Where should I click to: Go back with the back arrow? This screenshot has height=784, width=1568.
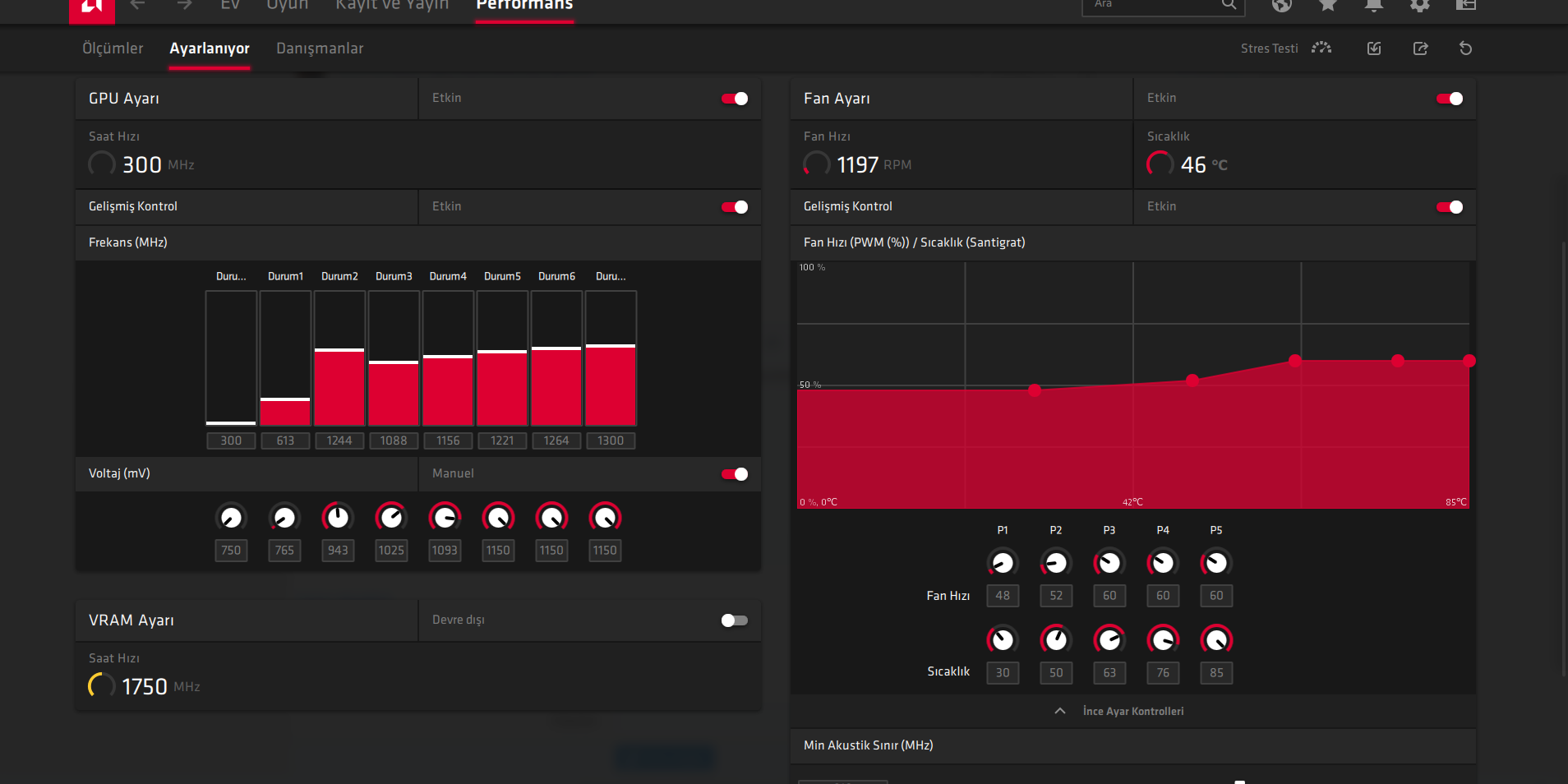[x=137, y=4]
